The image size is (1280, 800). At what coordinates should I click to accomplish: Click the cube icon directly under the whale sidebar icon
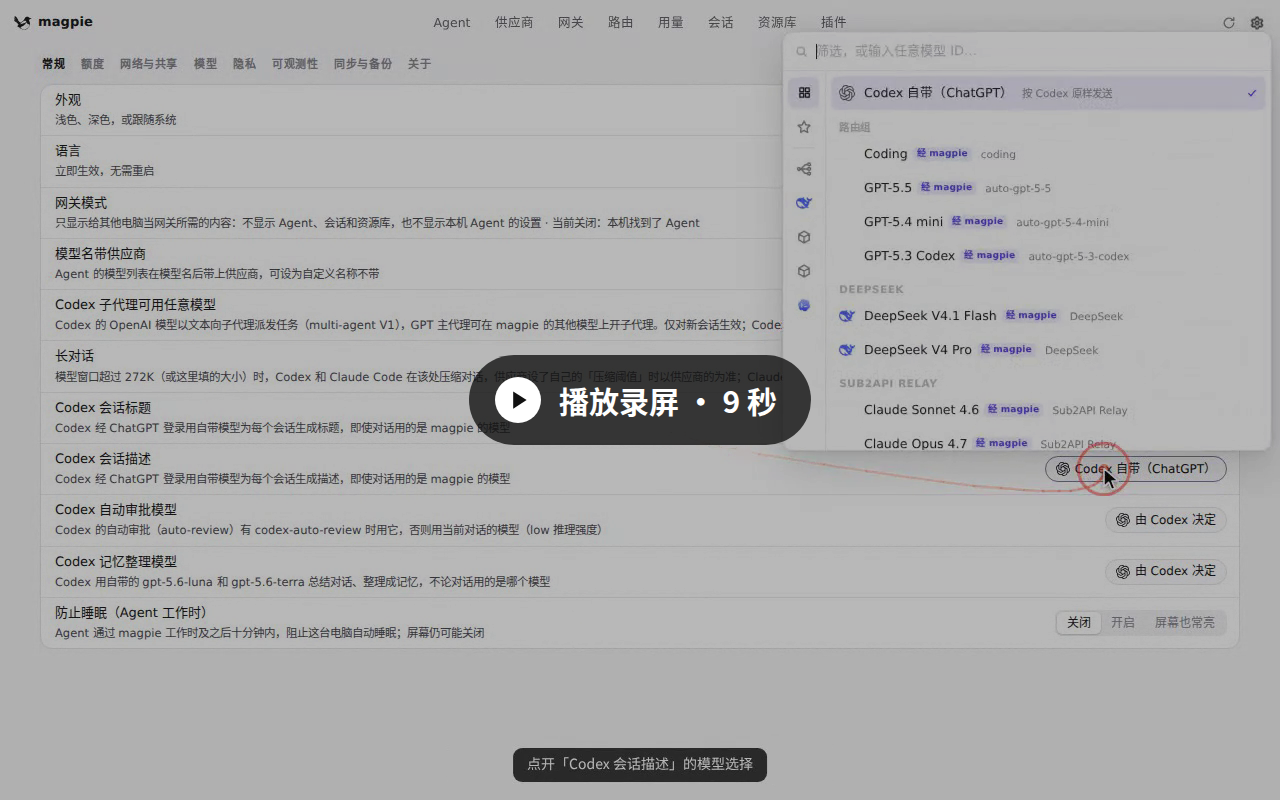804,237
